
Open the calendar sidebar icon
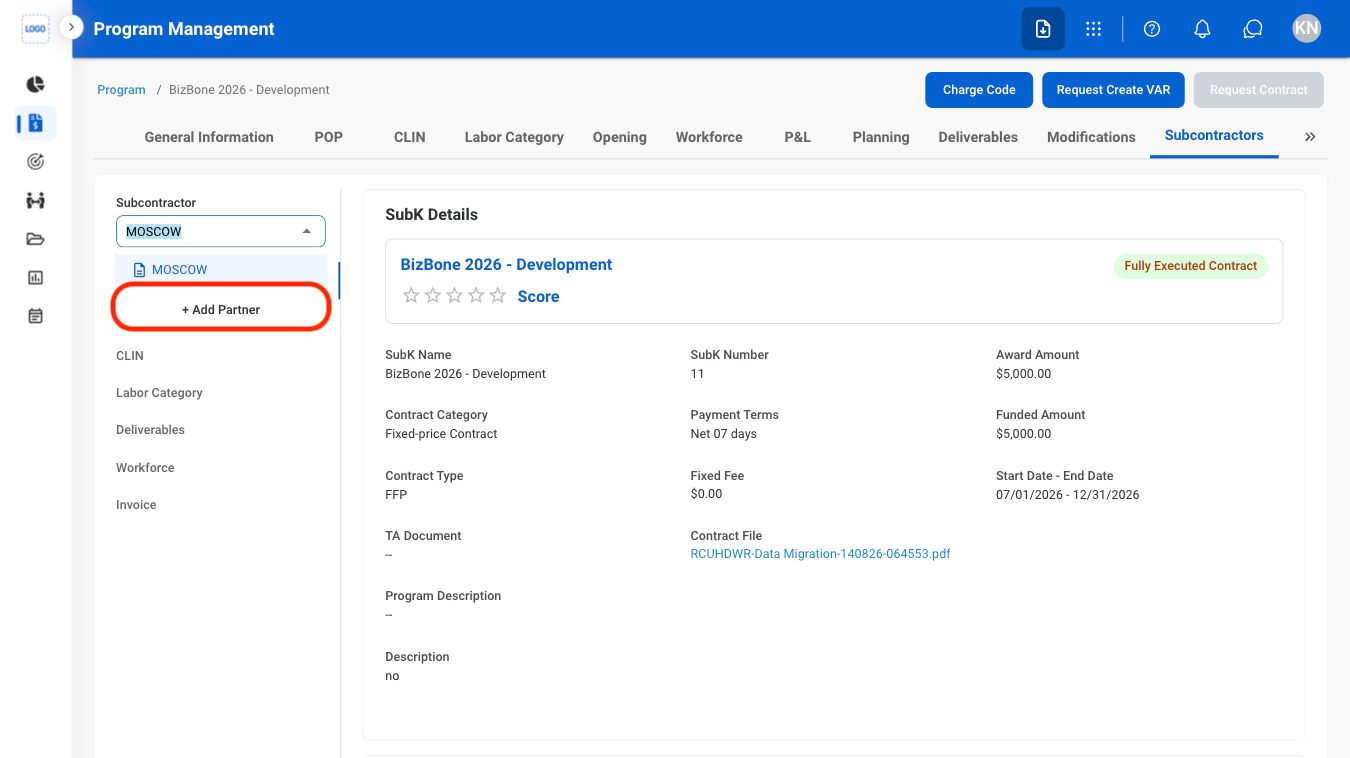tap(35, 316)
